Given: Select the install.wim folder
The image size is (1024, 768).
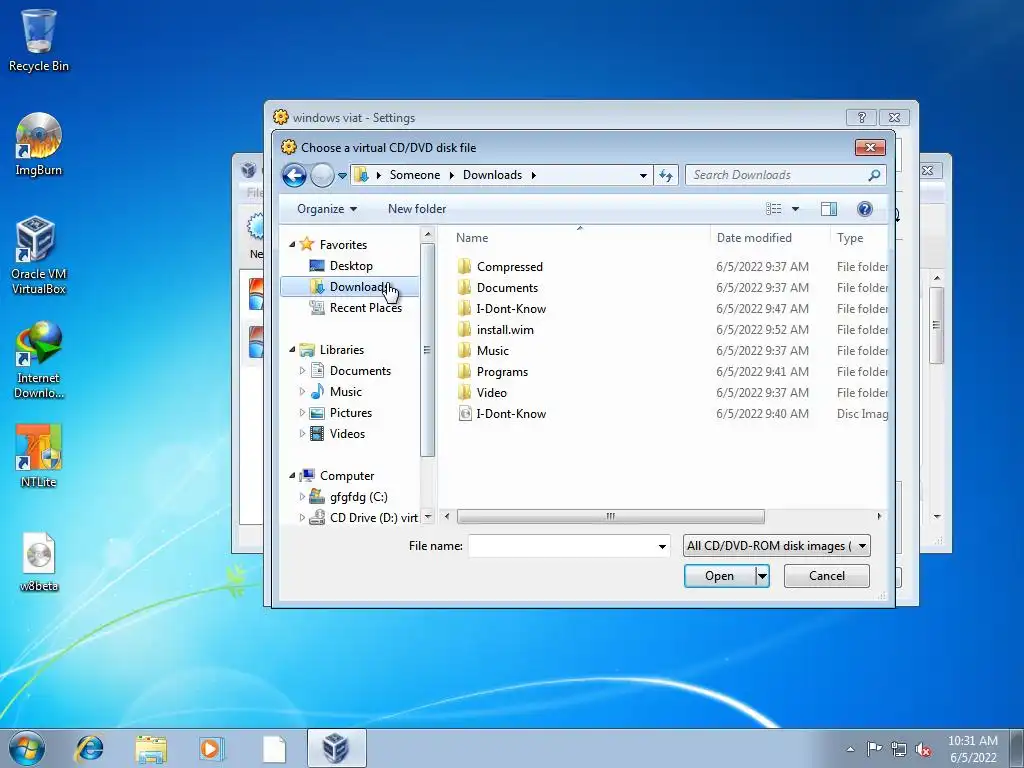Looking at the screenshot, I should (x=505, y=329).
